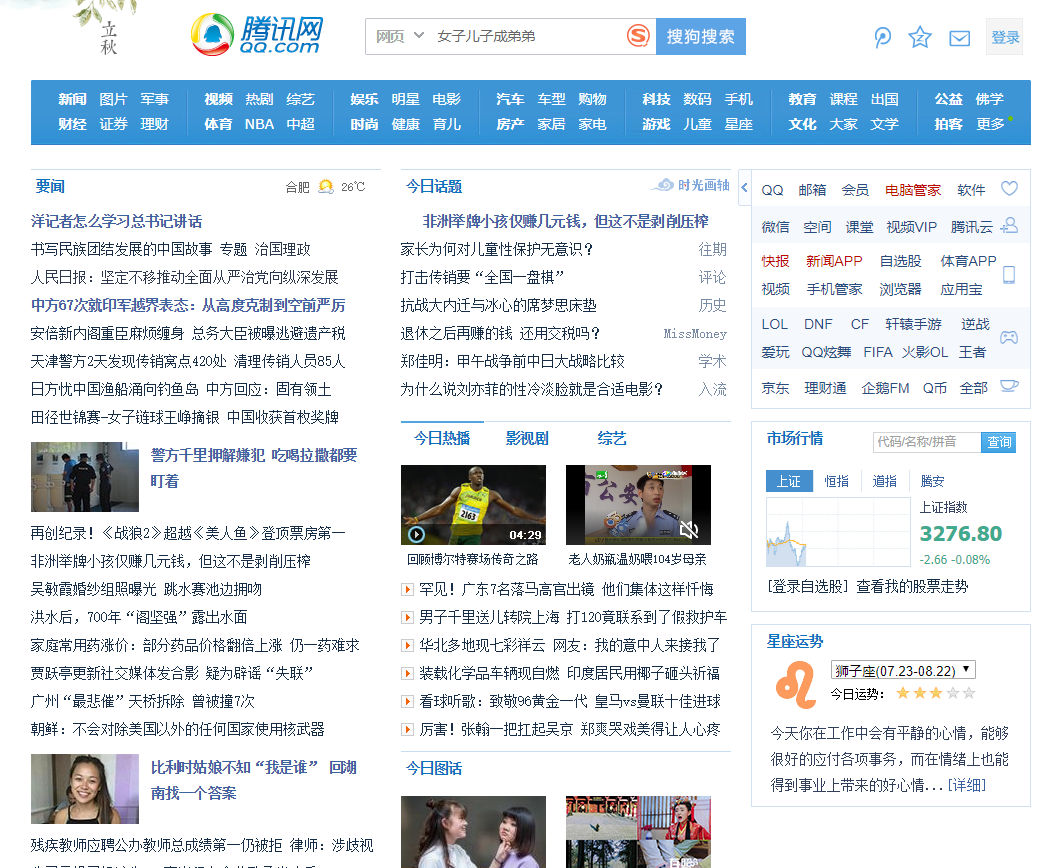Open the 王者 game link

coord(972,352)
